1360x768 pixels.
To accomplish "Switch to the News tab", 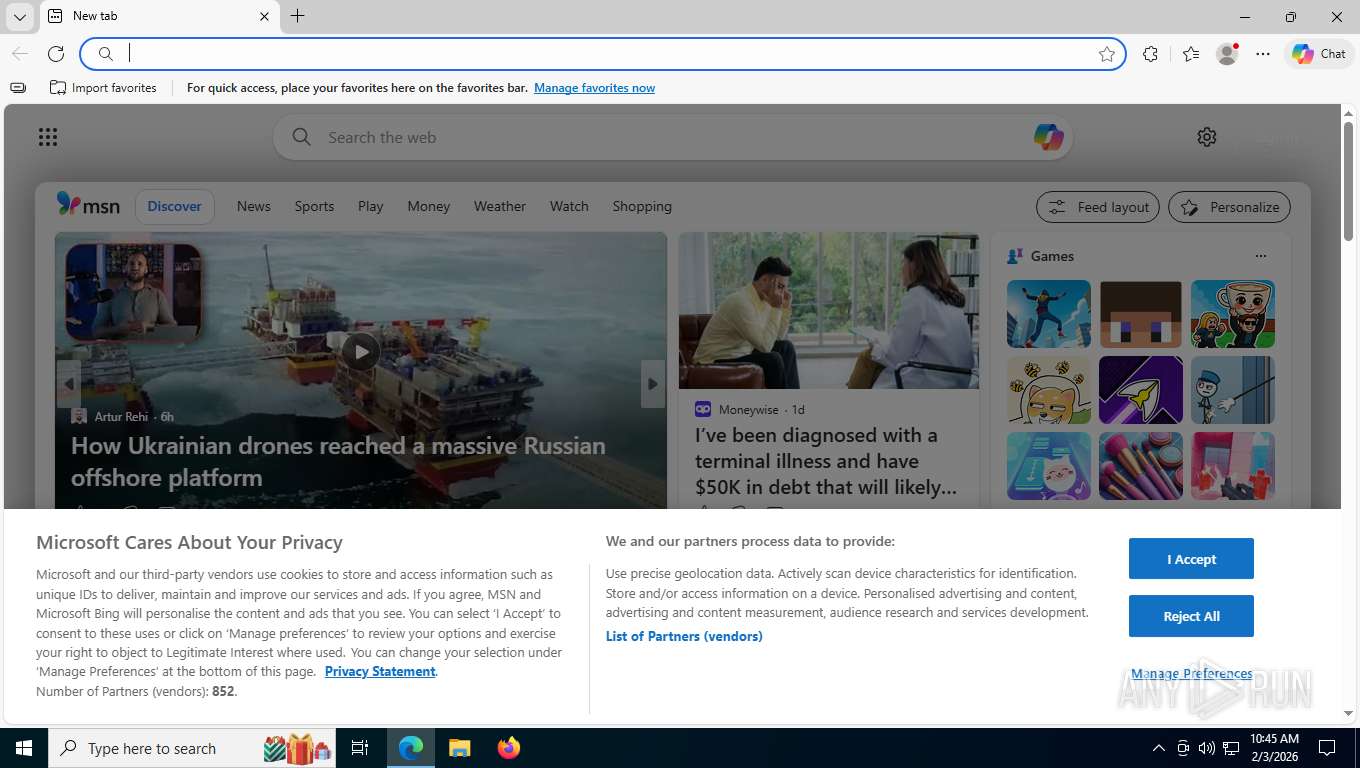I will (254, 206).
